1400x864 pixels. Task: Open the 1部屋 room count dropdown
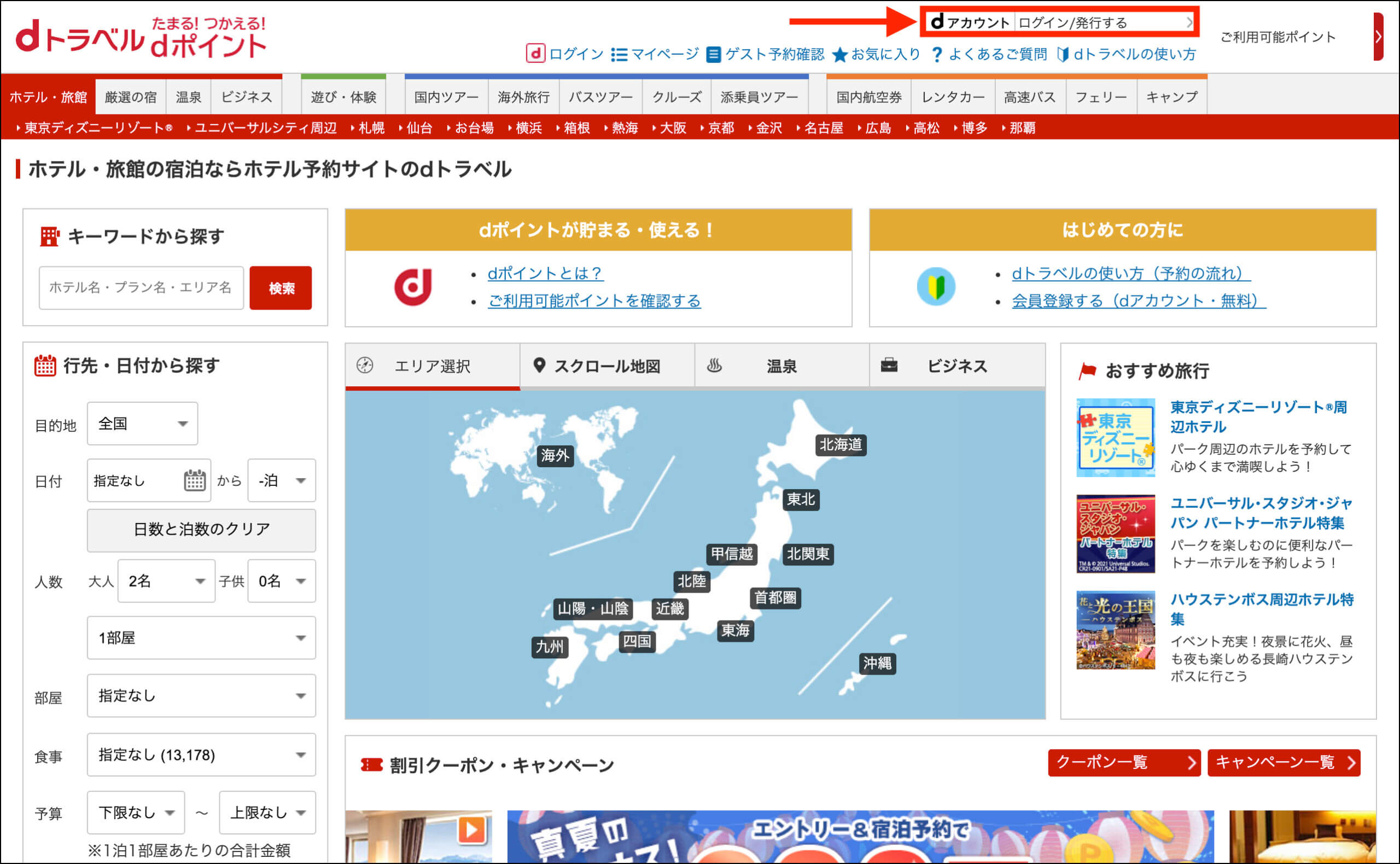click(x=201, y=637)
